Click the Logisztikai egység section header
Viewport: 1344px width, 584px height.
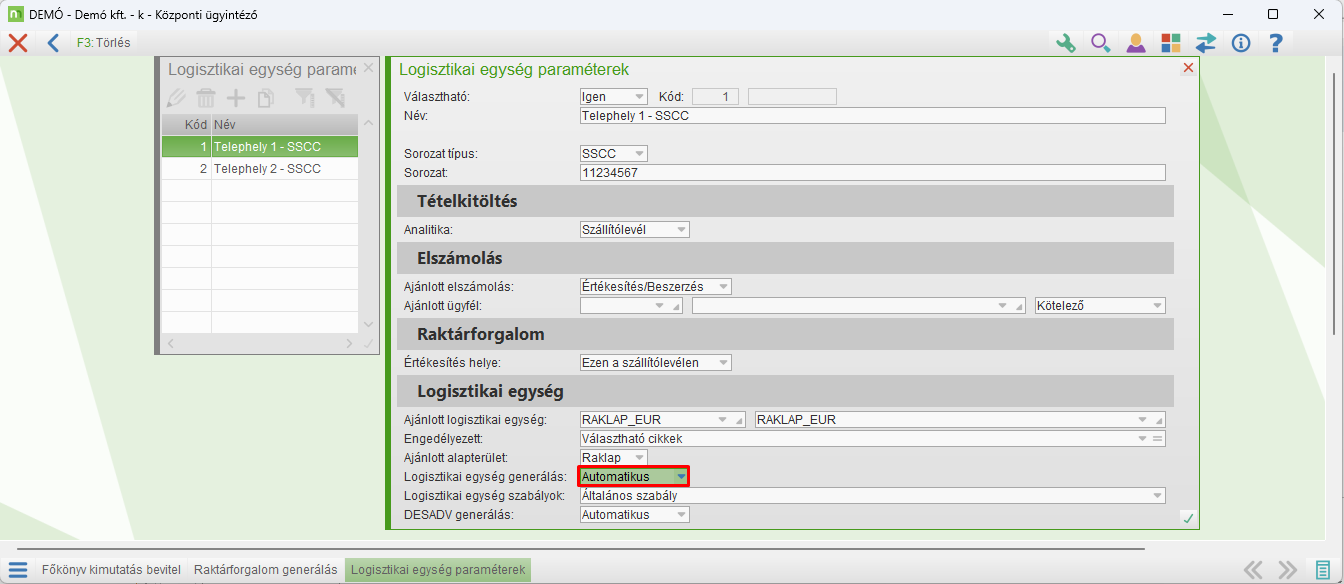786,391
